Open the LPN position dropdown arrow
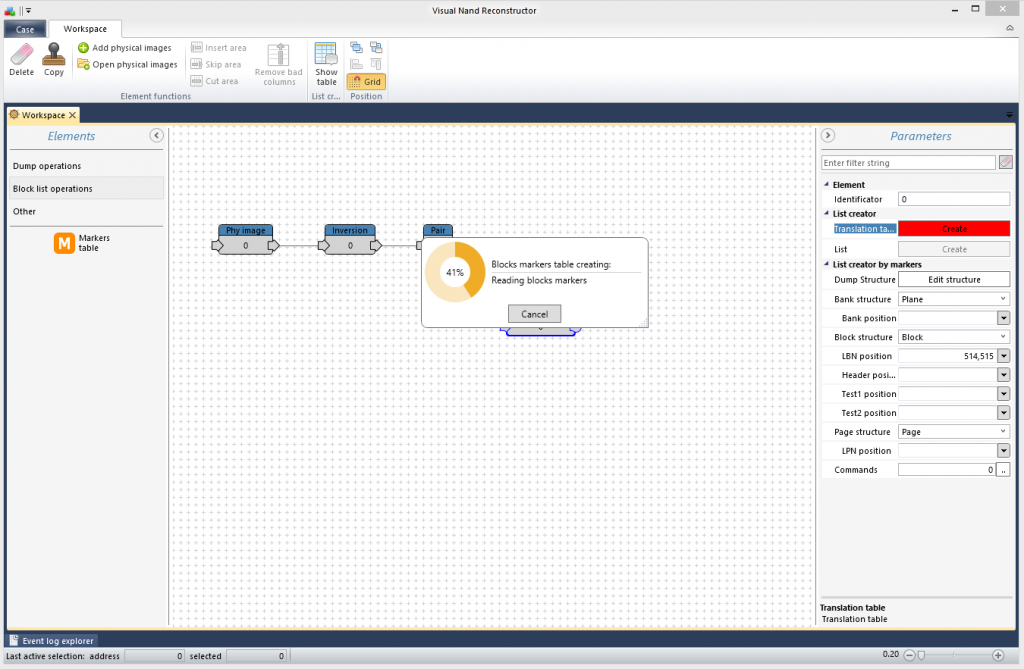The height and width of the screenshot is (669, 1024). click(1004, 451)
